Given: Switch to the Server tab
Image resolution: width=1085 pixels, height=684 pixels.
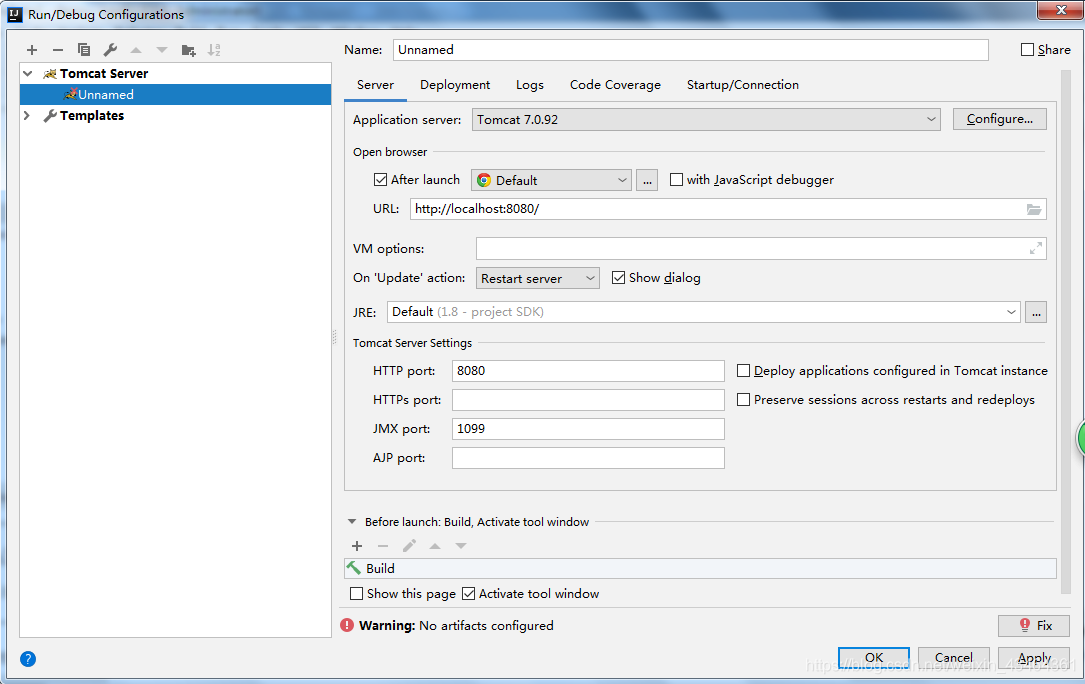Looking at the screenshot, I should pos(375,84).
